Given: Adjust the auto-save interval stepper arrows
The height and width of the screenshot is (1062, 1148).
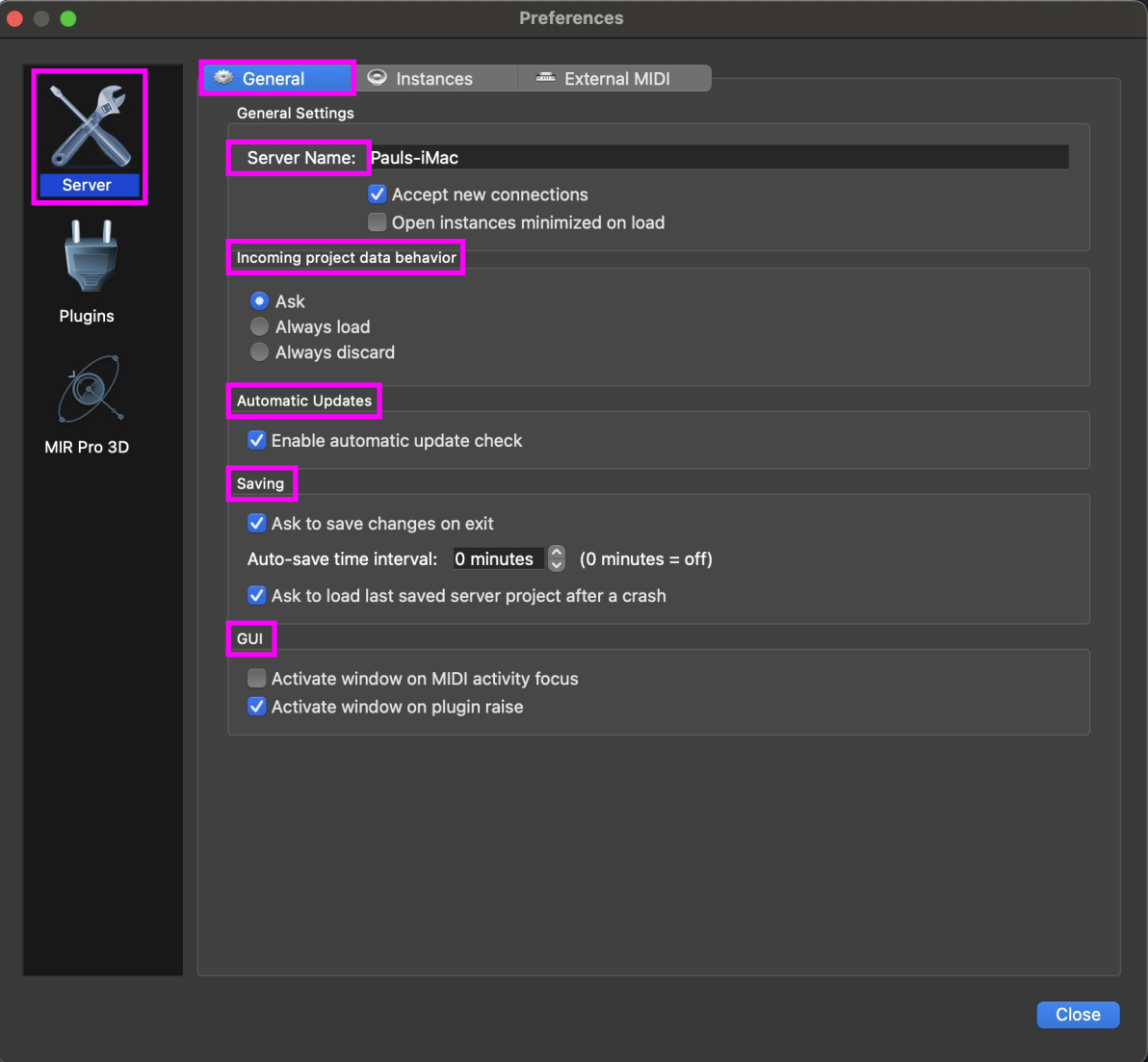Looking at the screenshot, I should 557,559.
